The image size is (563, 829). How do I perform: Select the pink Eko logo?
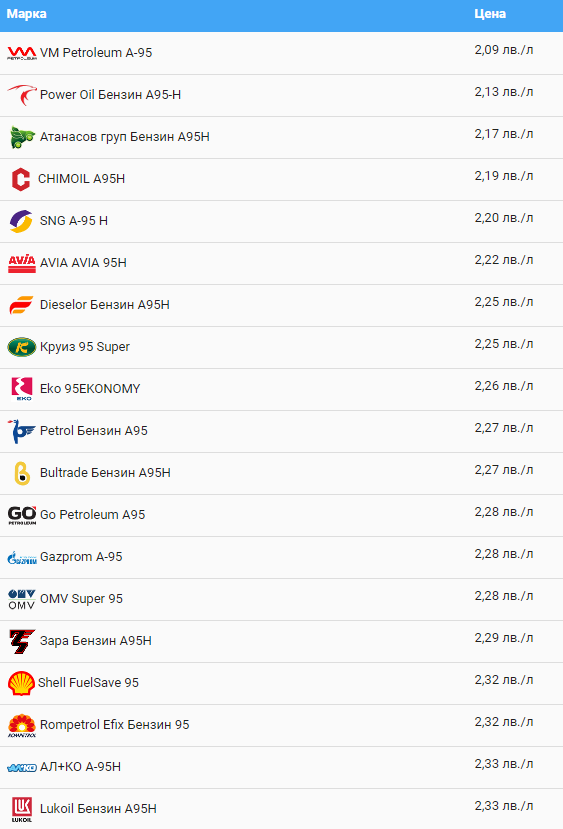pos(22,389)
